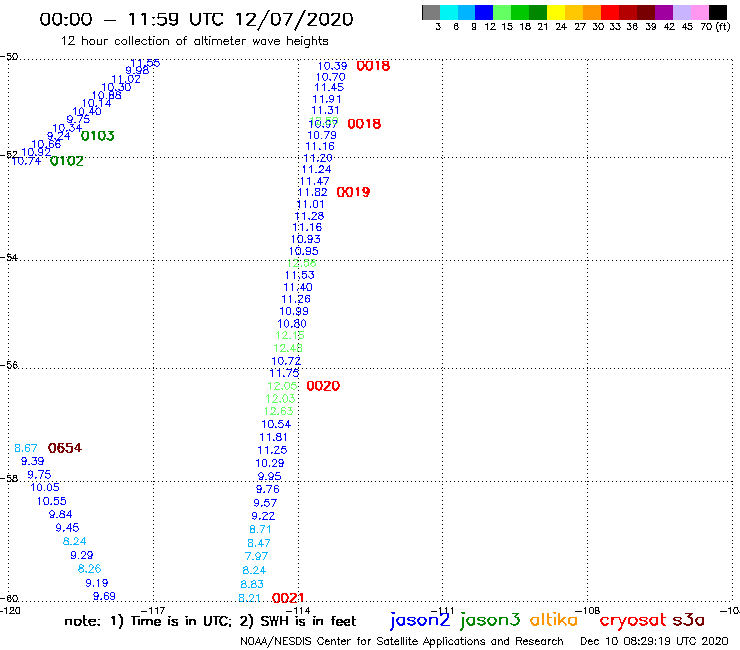
Task: Click the gray 3 ft legend swatch
Action: pyautogui.click(x=431, y=12)
